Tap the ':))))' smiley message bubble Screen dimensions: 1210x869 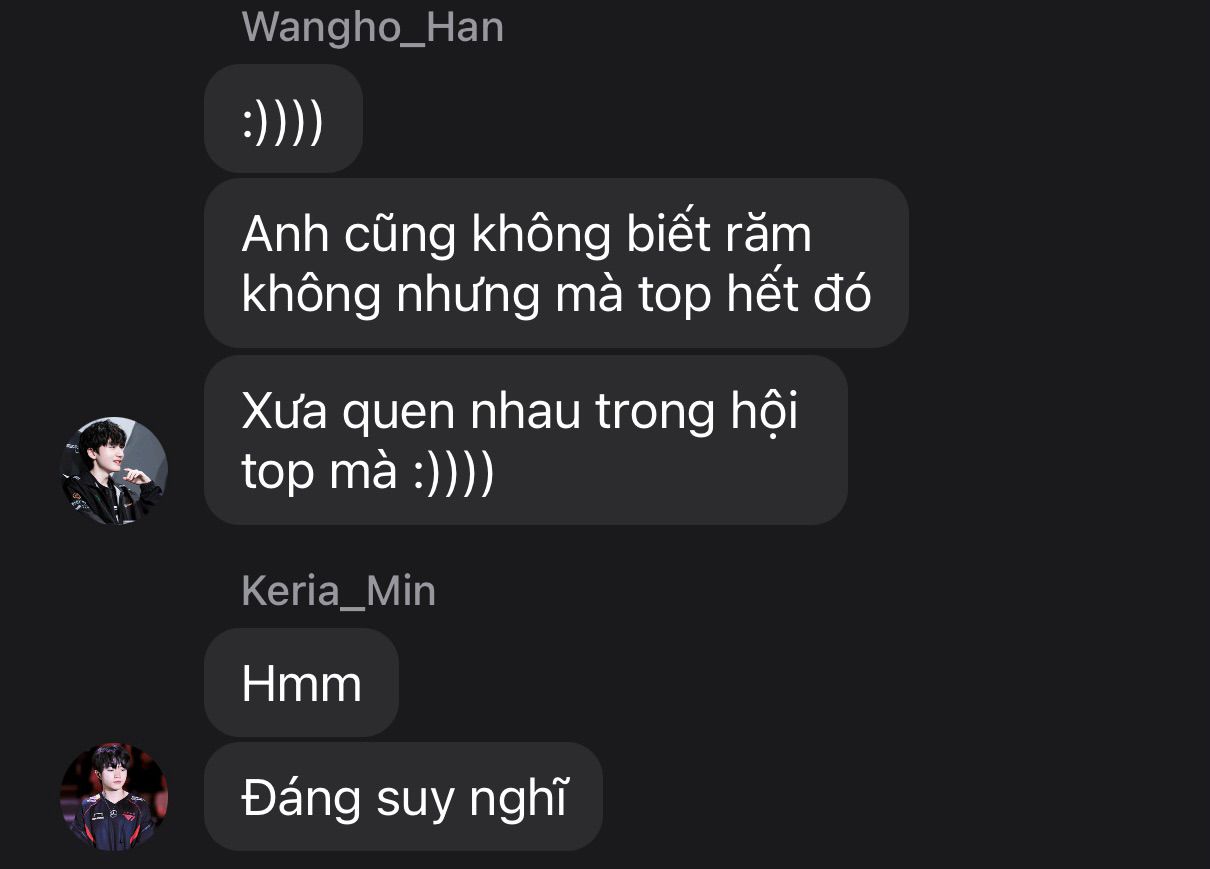[283, 119]
